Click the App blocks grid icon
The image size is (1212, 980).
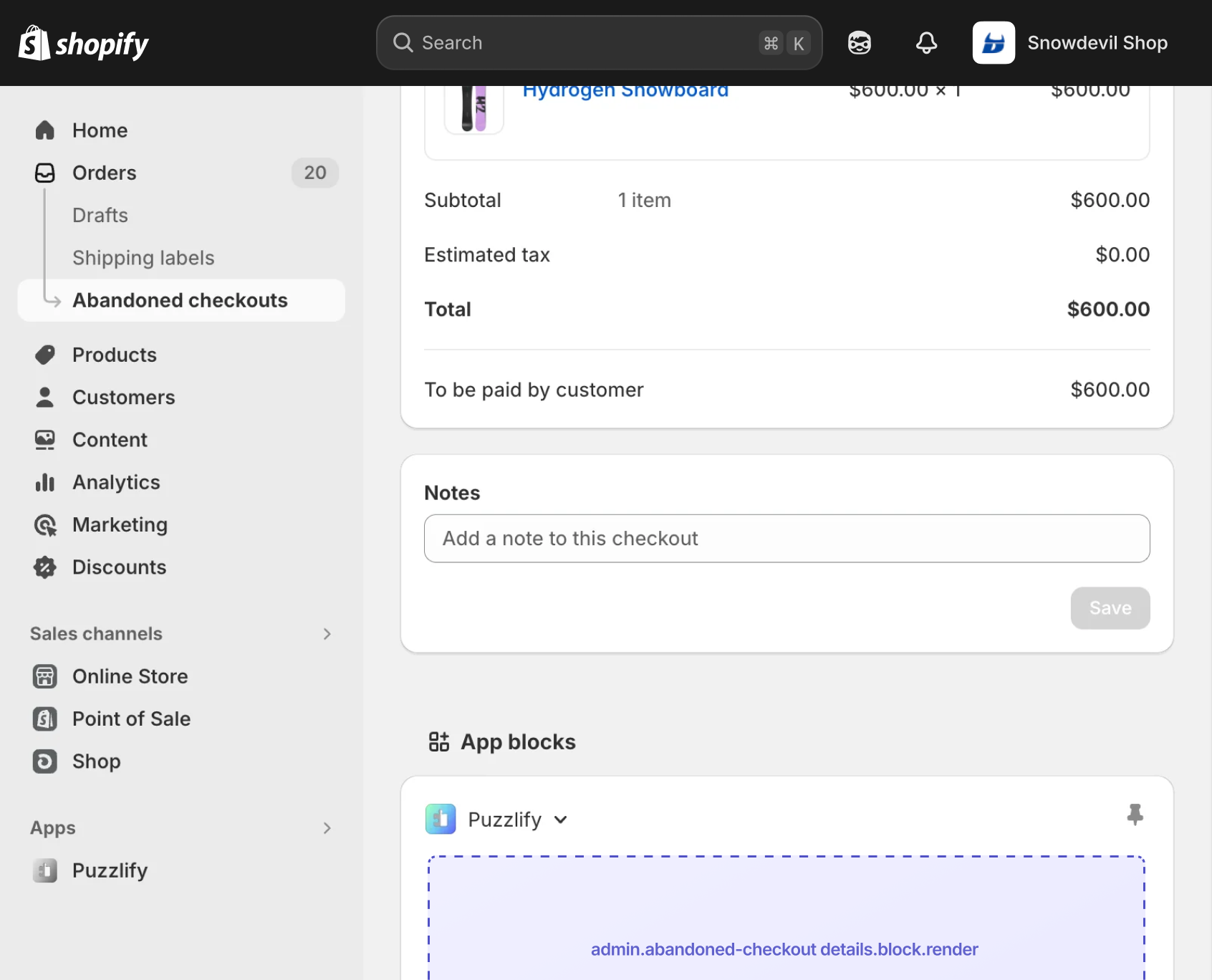point(439,741)
